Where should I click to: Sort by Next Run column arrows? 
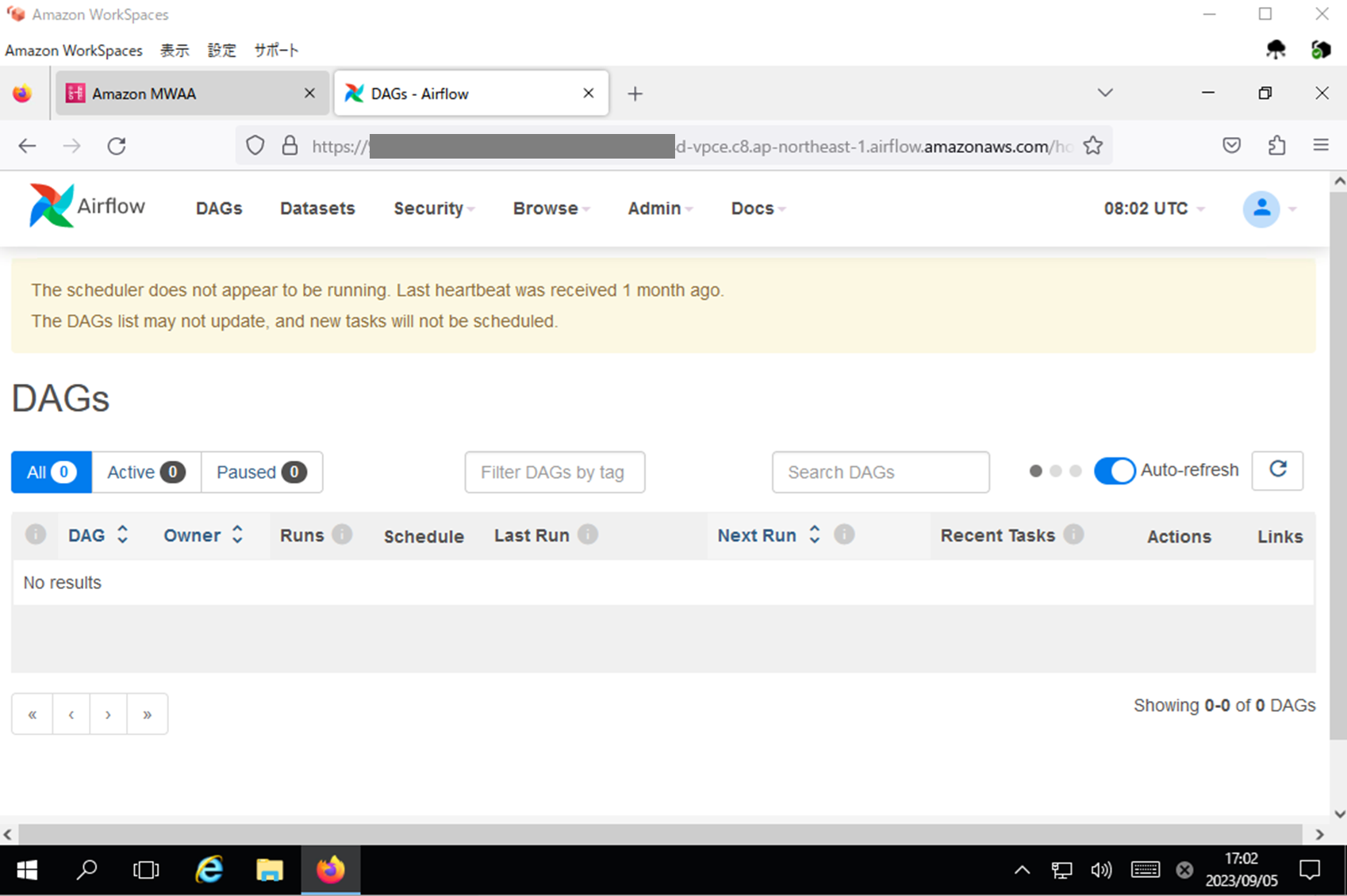814,534
